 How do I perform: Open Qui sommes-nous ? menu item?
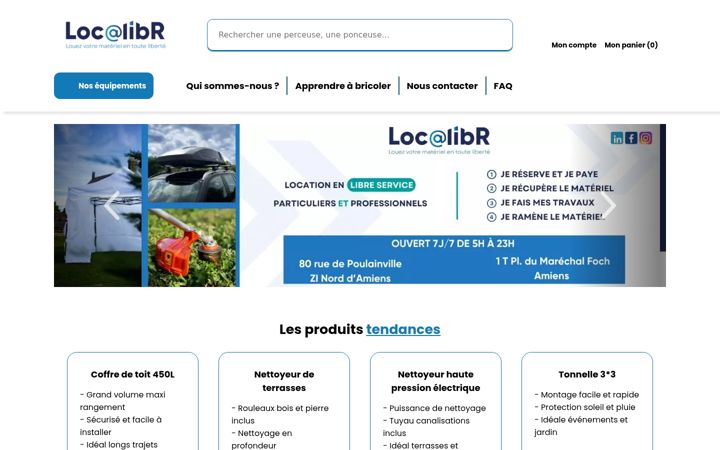232,86
